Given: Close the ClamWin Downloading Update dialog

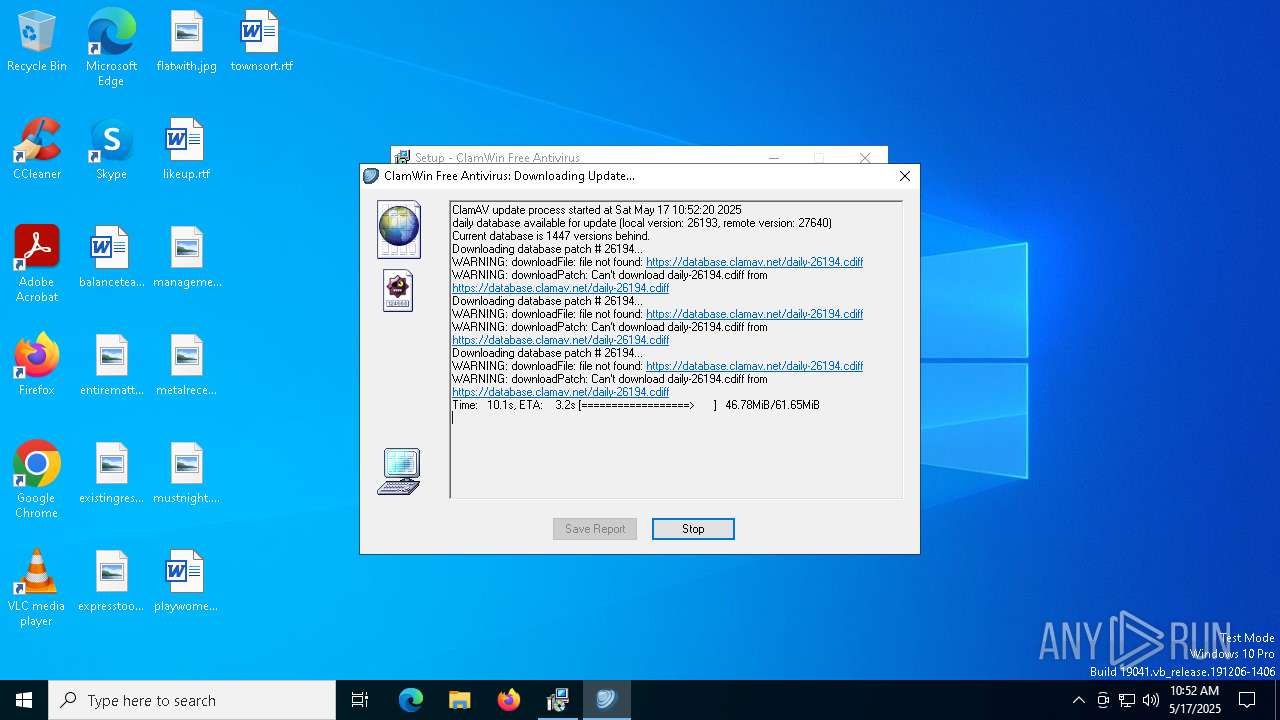Looking at the screenshot, I should coord(905,176).
